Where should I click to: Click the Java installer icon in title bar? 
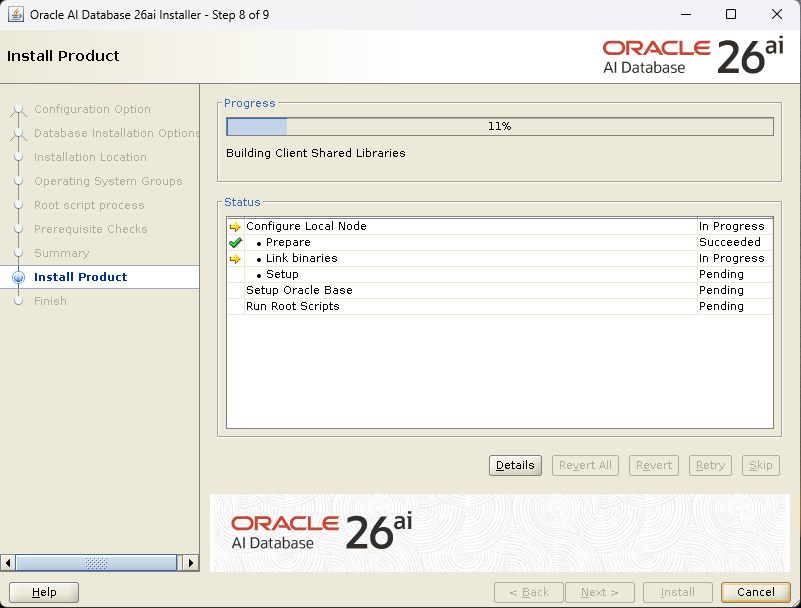pos(16,14)
